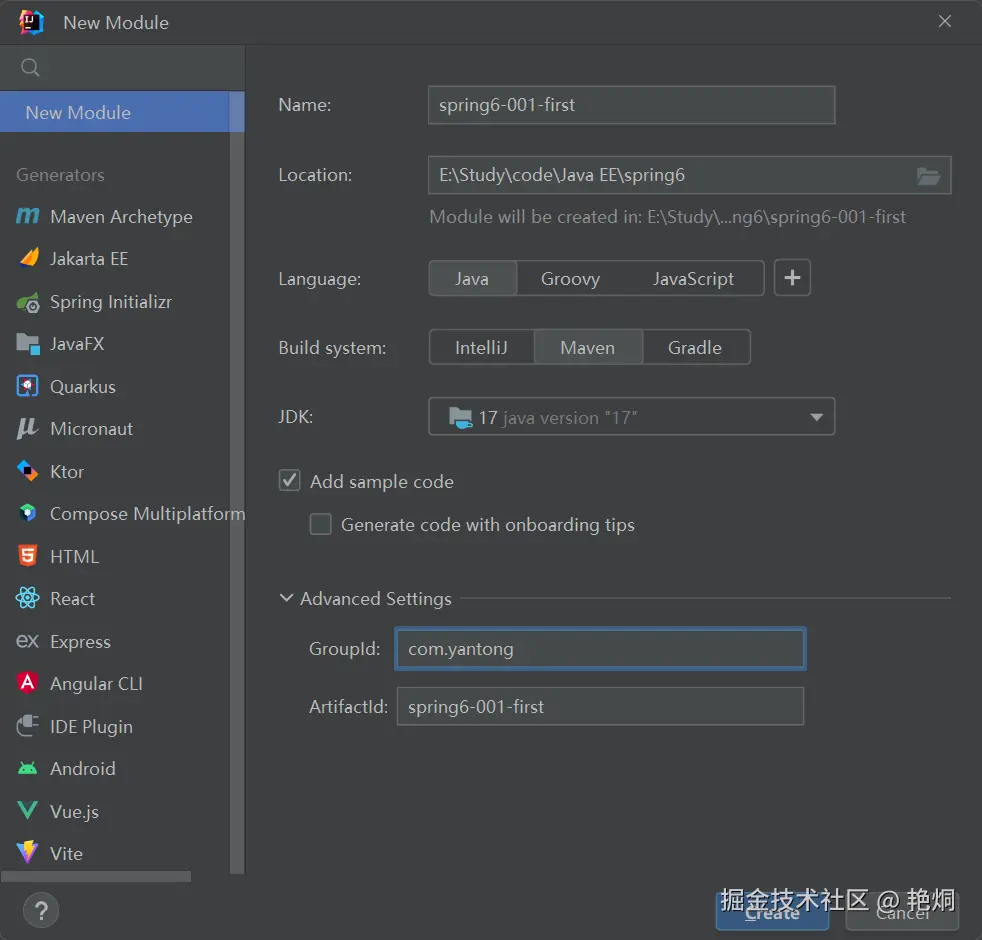The width and height of the screenshot is (982, 940).
Task: Select the JavaFX generator label
Action: pyautogui.click(x=77, y=344)
